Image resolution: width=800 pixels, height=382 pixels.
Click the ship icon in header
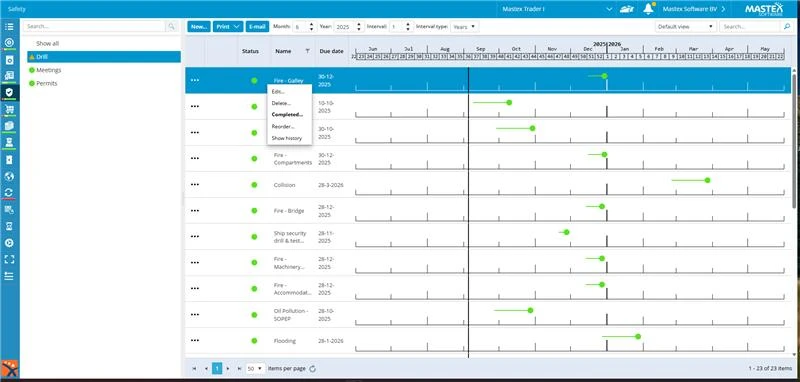click(x=626, y=9)
